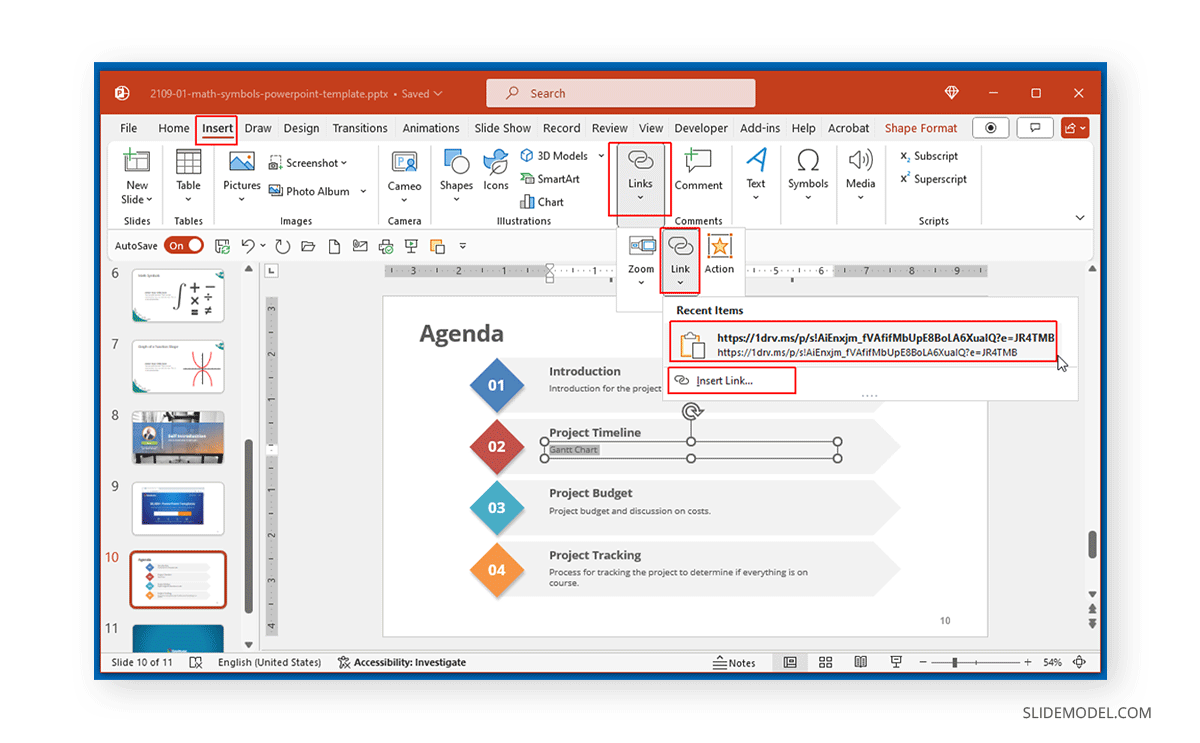Image resolution: width=1200 pixels, height=743 pixels.
Task: Switch to Reading View
Action: click(860, 662)
